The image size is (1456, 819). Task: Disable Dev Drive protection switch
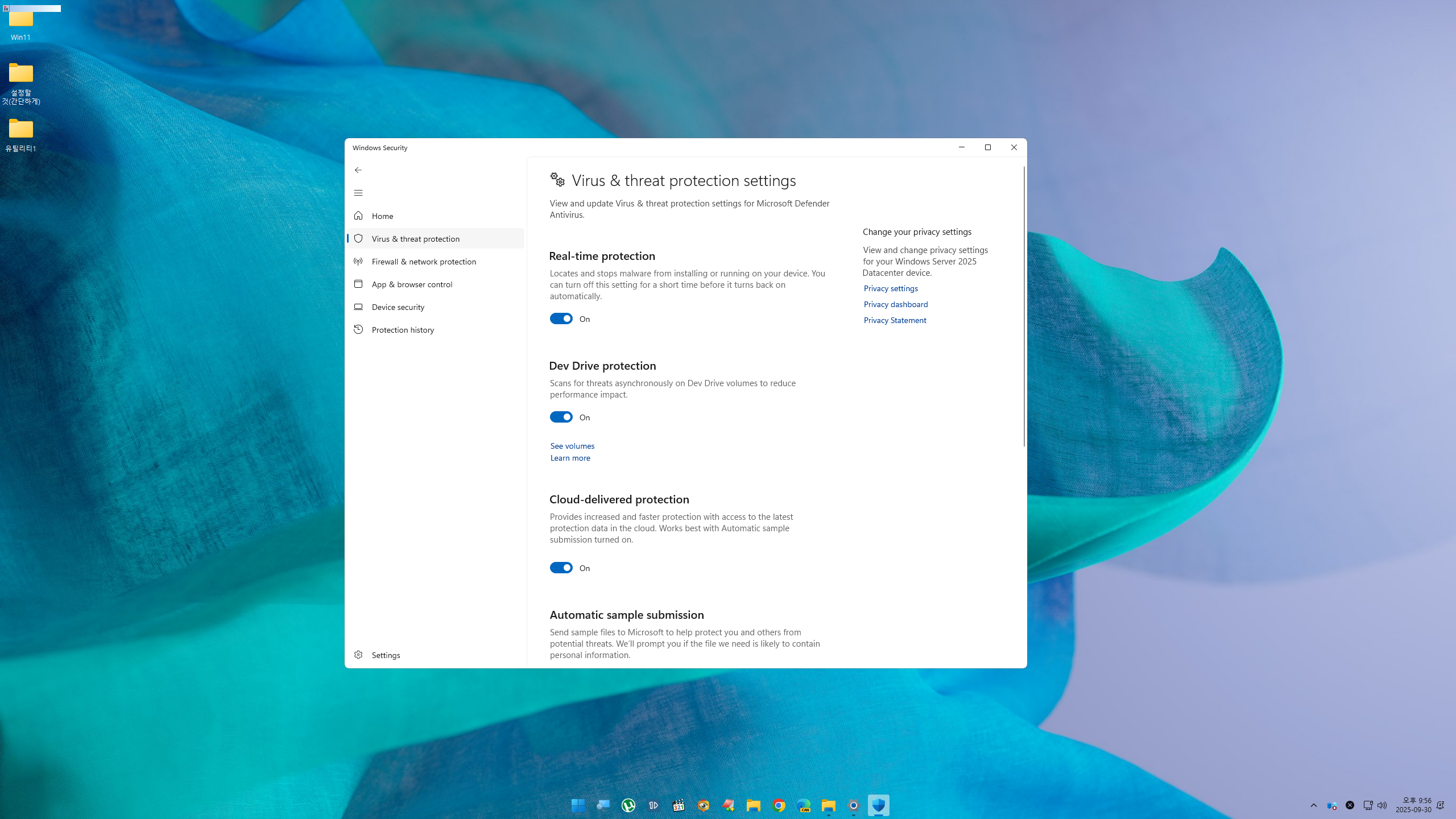tap(561, 417)
